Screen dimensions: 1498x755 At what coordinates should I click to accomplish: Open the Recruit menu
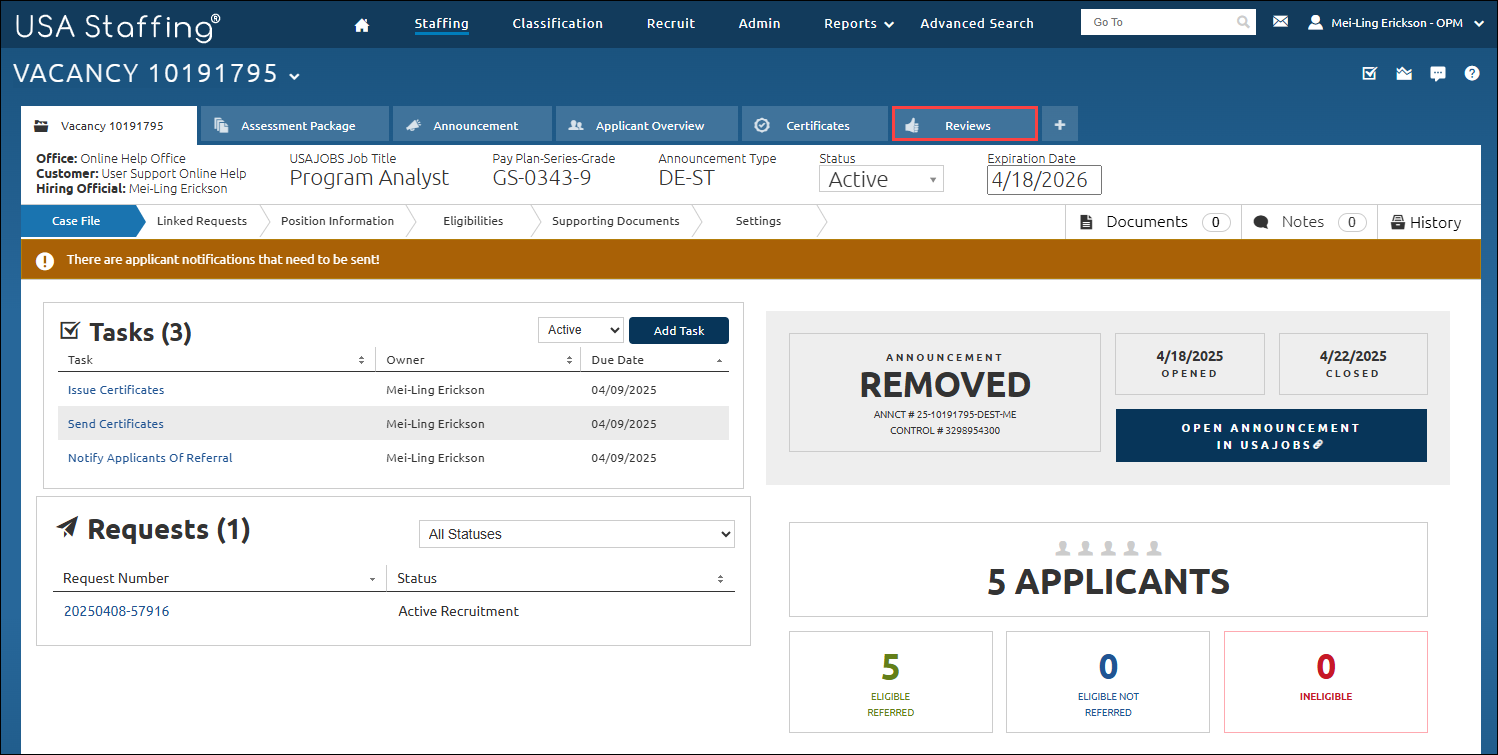[x=671, y=23]
